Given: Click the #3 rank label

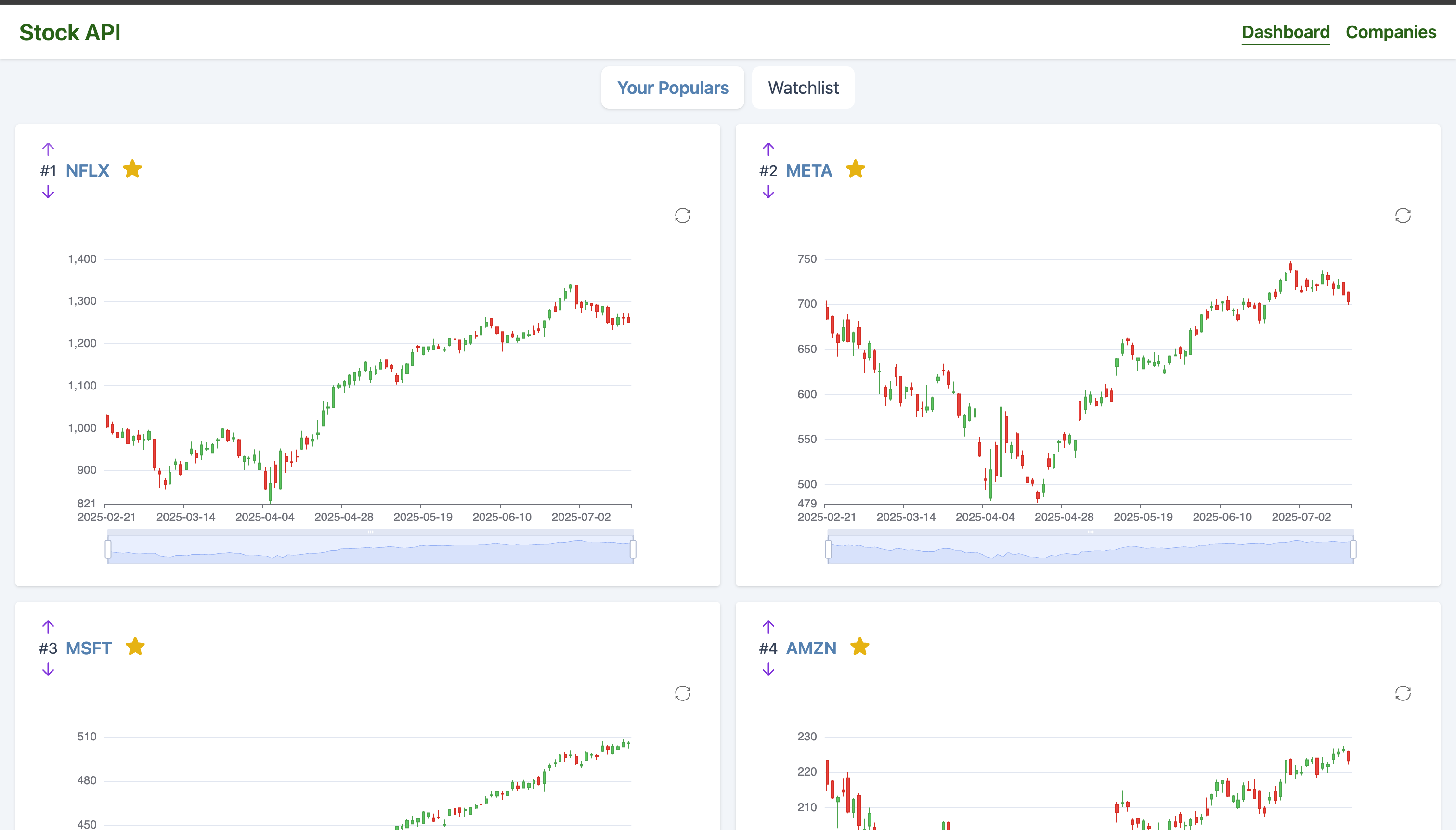Looking at the screenshot, I should pos(48,648).
